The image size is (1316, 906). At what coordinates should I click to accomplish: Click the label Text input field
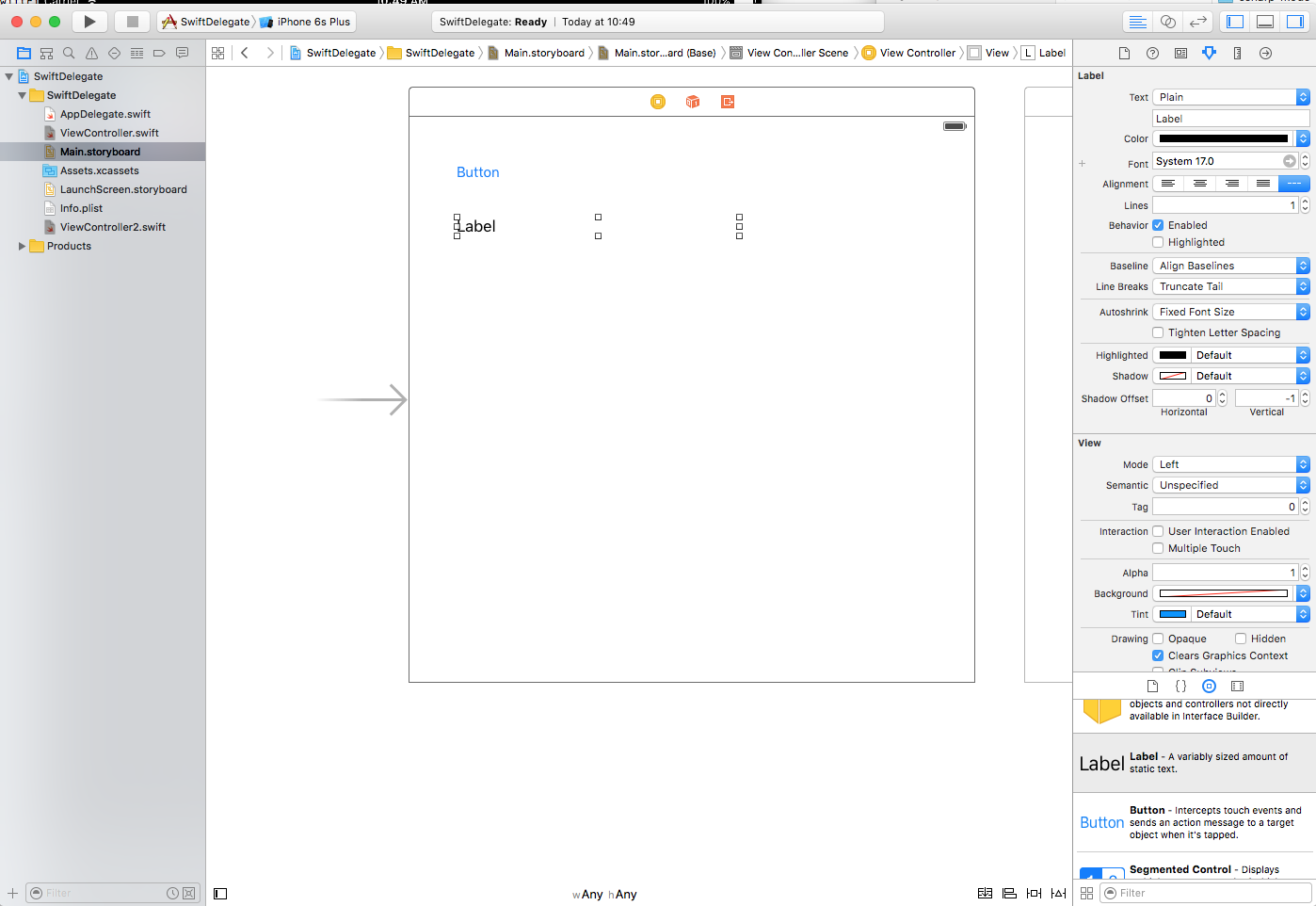click(1229, 119)
